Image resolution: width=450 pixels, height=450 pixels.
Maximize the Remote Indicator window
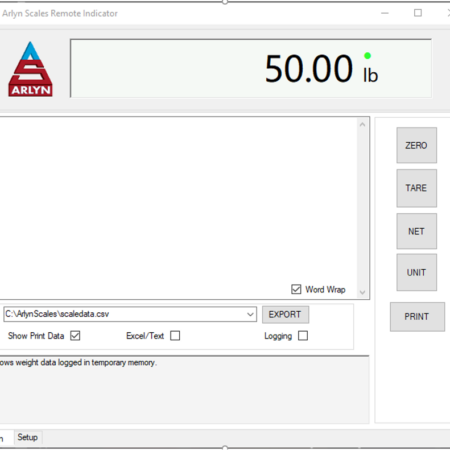(x=418, y=13)
